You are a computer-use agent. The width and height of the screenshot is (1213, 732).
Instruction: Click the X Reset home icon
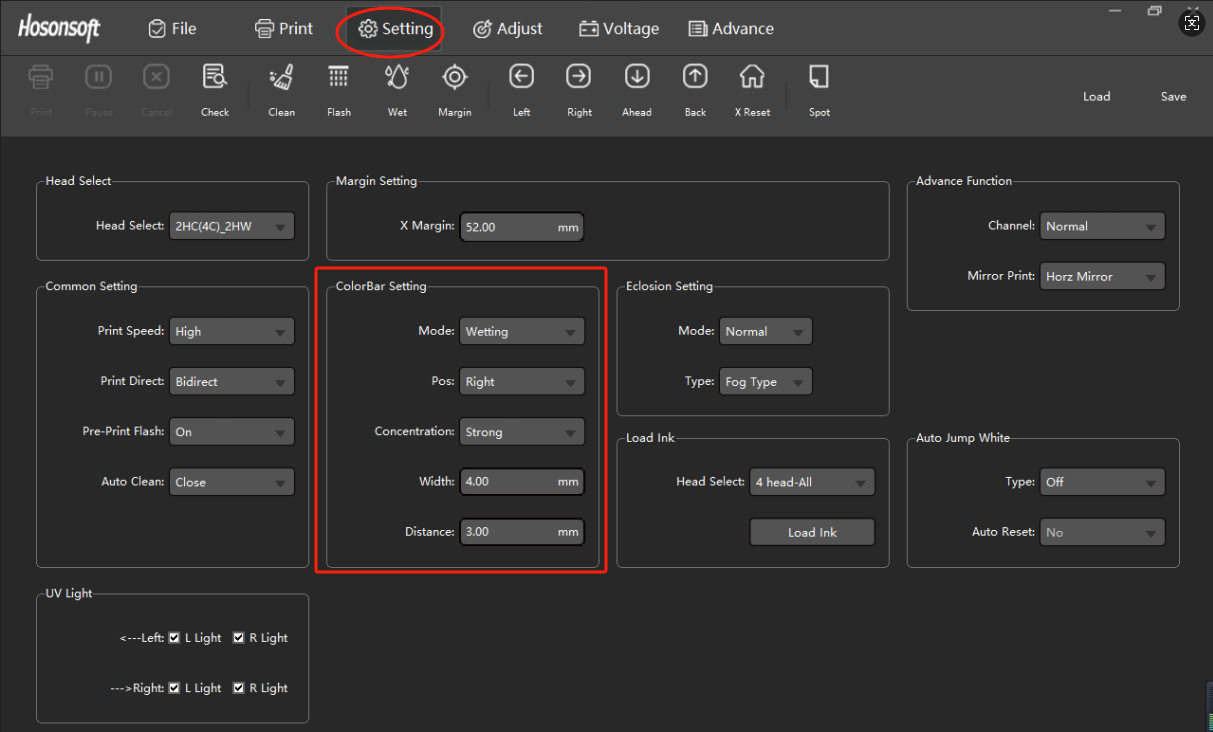752,78
